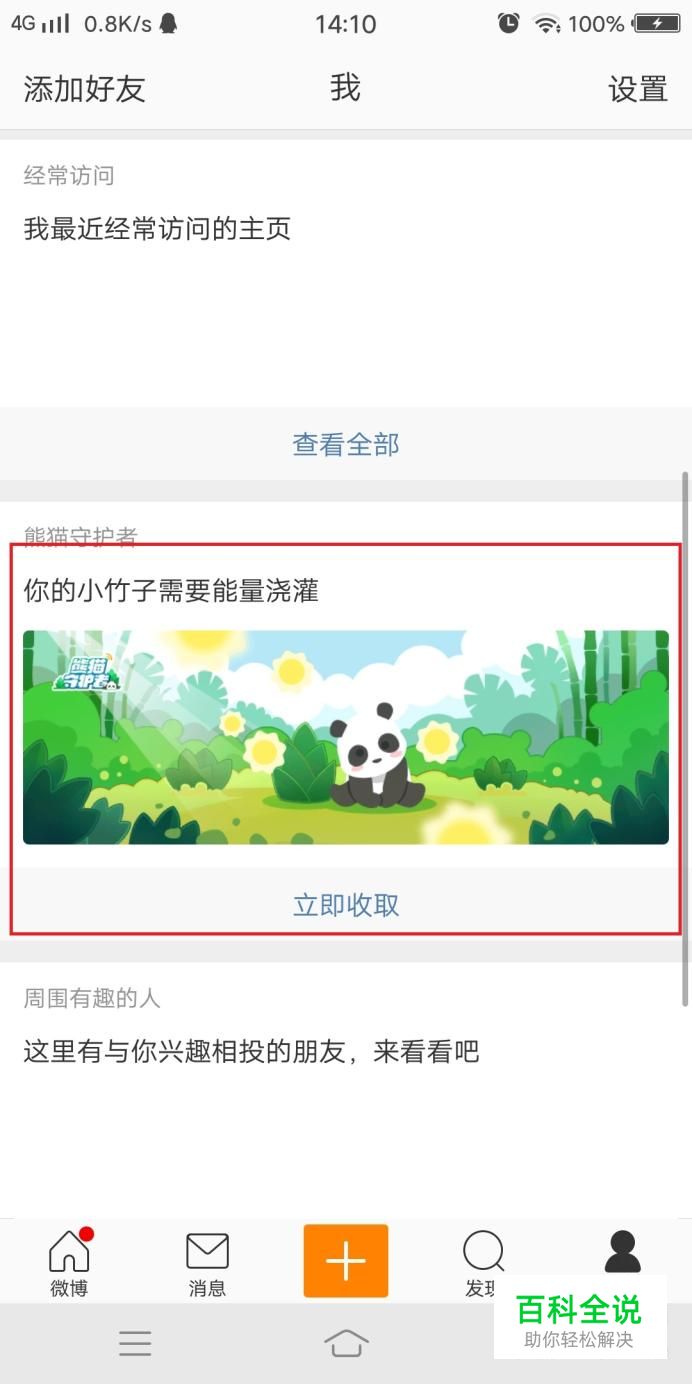The width and height of the screenshot is (692, 1384).
Task: Open the Messages envelope icon
Action: (207, 1251)
